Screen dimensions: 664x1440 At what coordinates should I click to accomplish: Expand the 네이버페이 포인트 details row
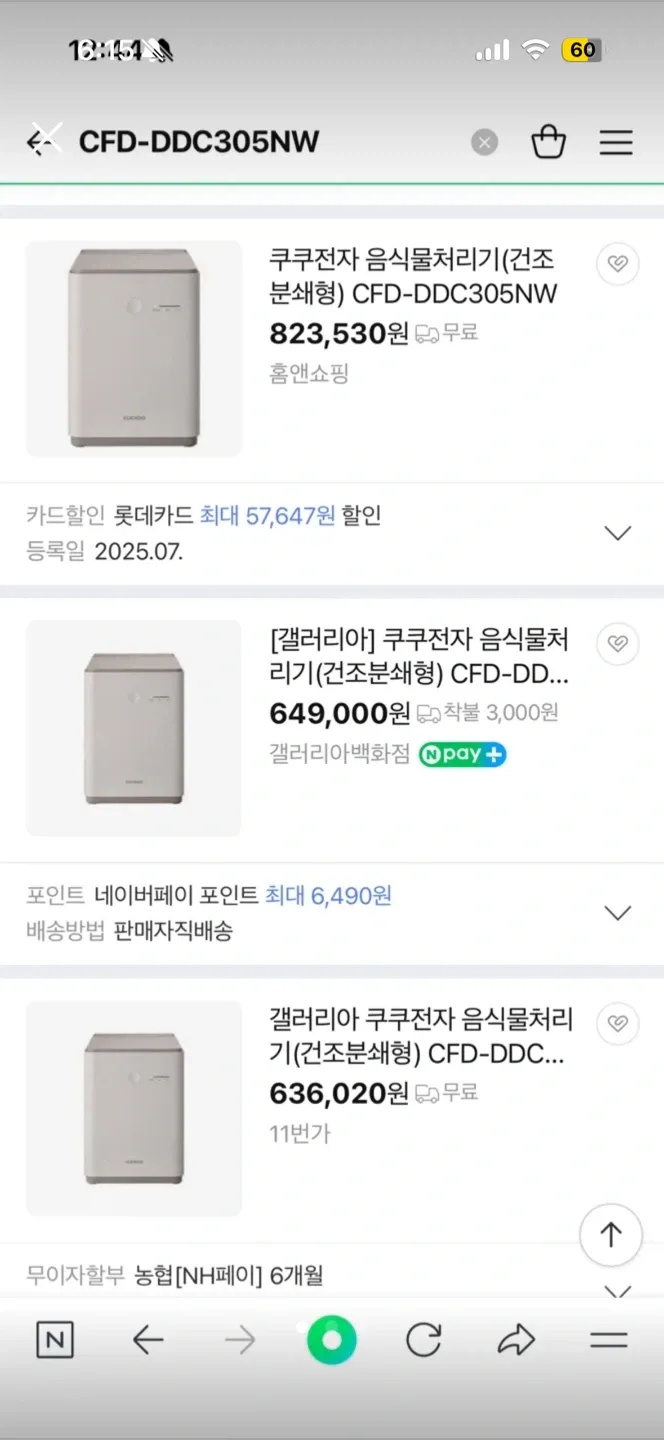[x=618, y=913]
